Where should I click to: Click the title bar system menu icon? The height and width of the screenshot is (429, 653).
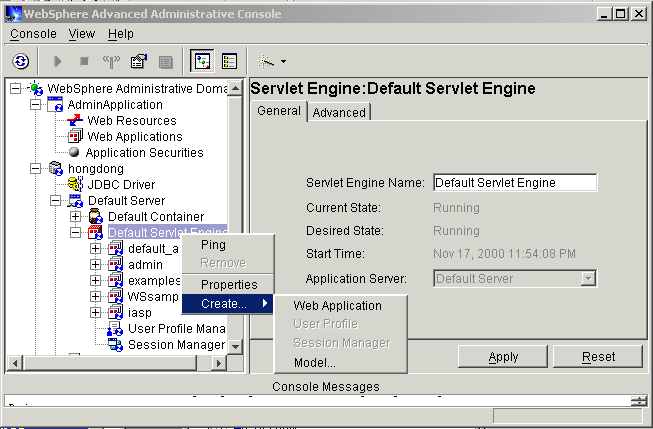[x=13, y=14]
